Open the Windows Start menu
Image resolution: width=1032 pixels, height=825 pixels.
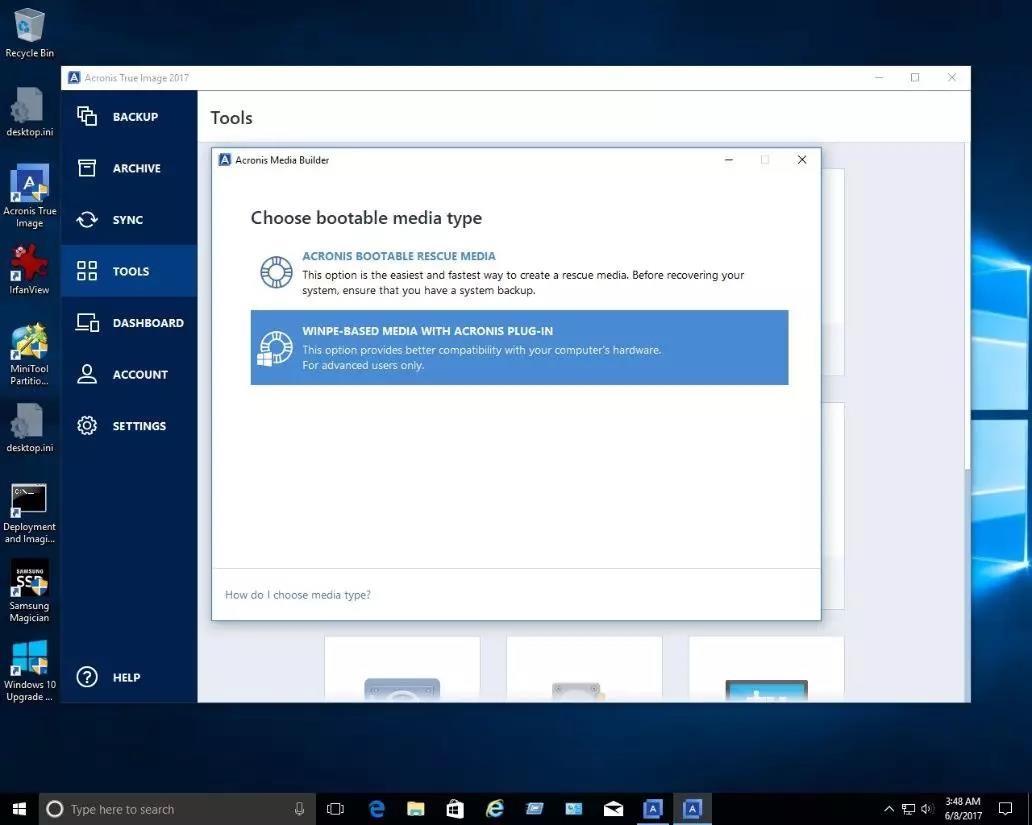coord(19,809)
